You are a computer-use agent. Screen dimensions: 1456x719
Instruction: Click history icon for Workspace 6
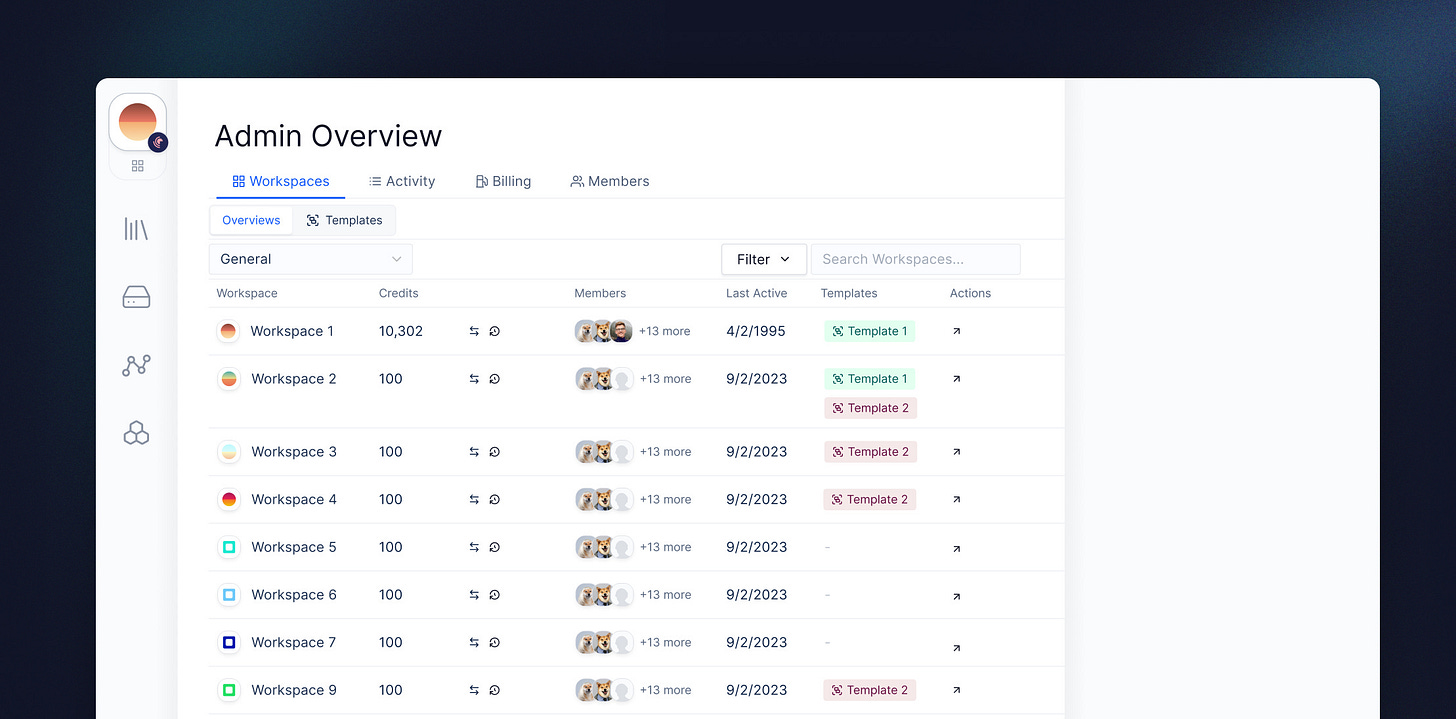[494, 595]
